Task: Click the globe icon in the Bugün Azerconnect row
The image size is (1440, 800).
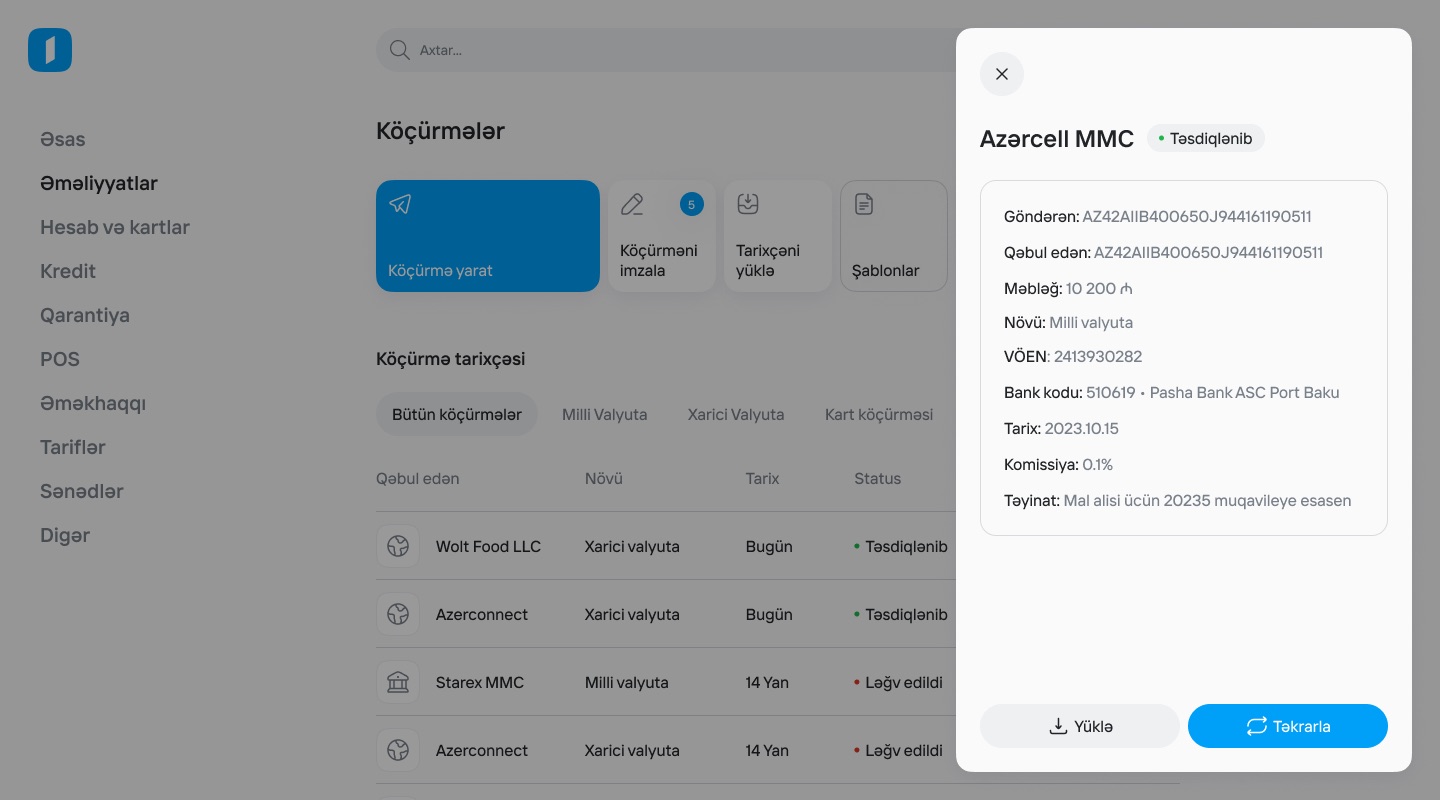Action: [x=398, y=615]
